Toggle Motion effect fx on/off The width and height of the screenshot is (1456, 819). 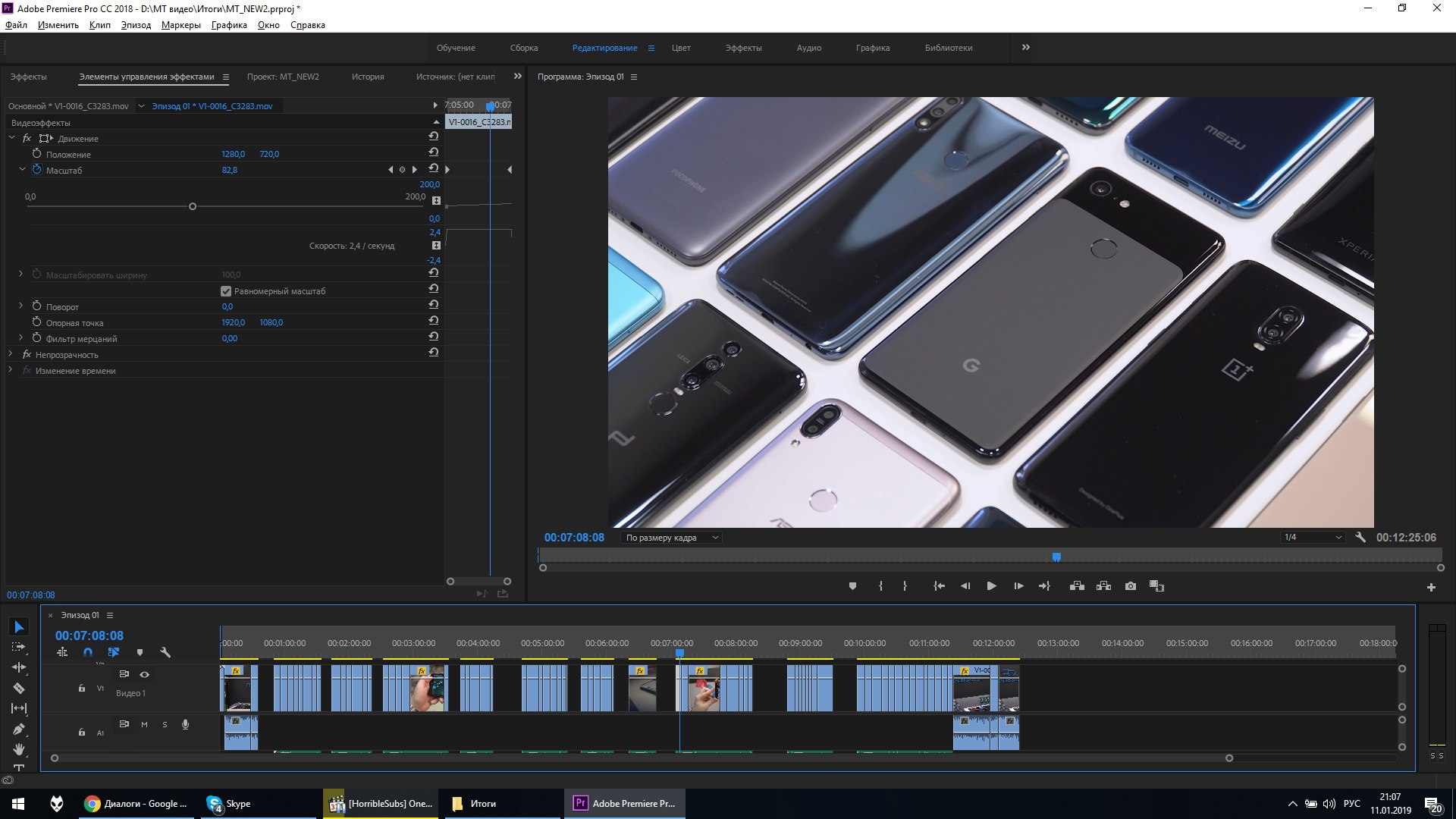coord(27,138)
